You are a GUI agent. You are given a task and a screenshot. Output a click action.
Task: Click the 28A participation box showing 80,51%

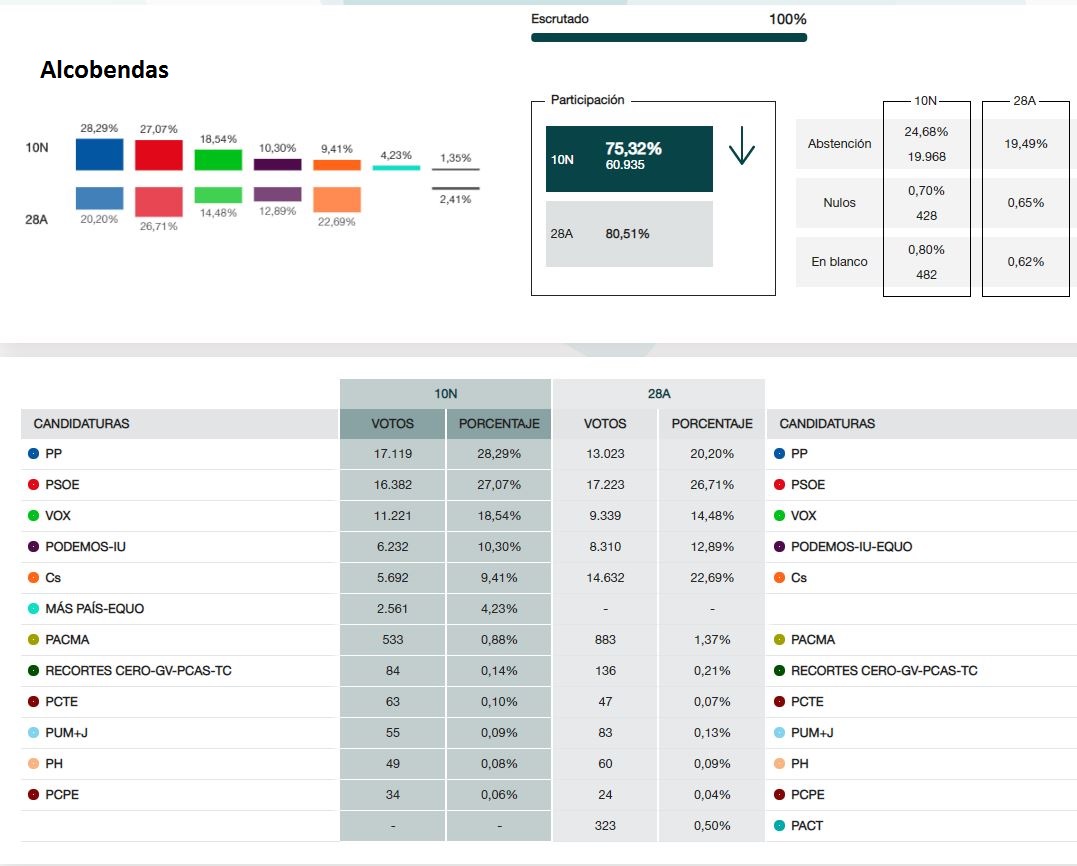[629, 234]
